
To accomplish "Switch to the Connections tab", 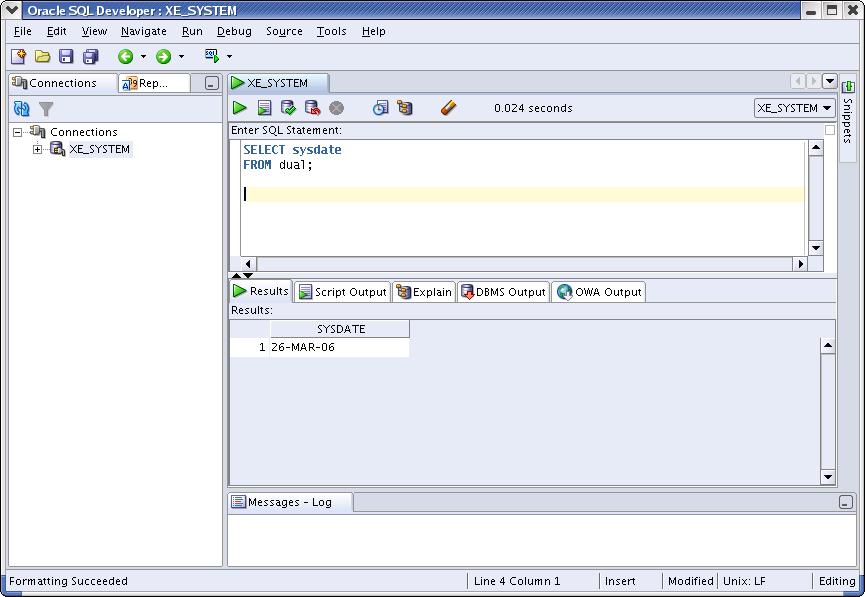I will [63, 83].
